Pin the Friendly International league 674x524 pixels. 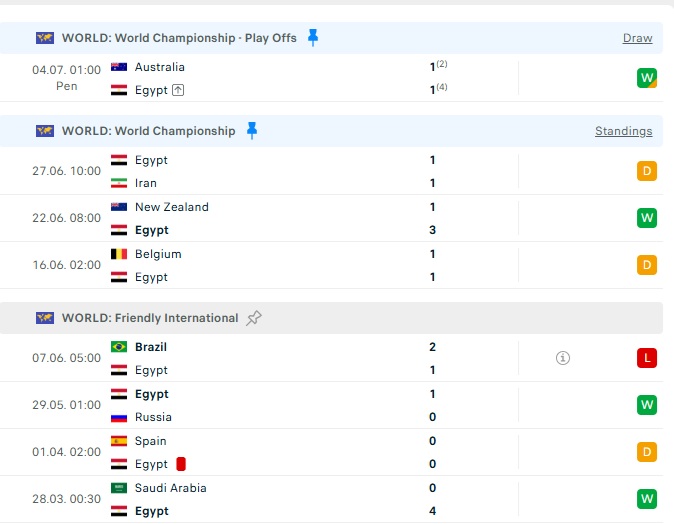coord(254,318)
